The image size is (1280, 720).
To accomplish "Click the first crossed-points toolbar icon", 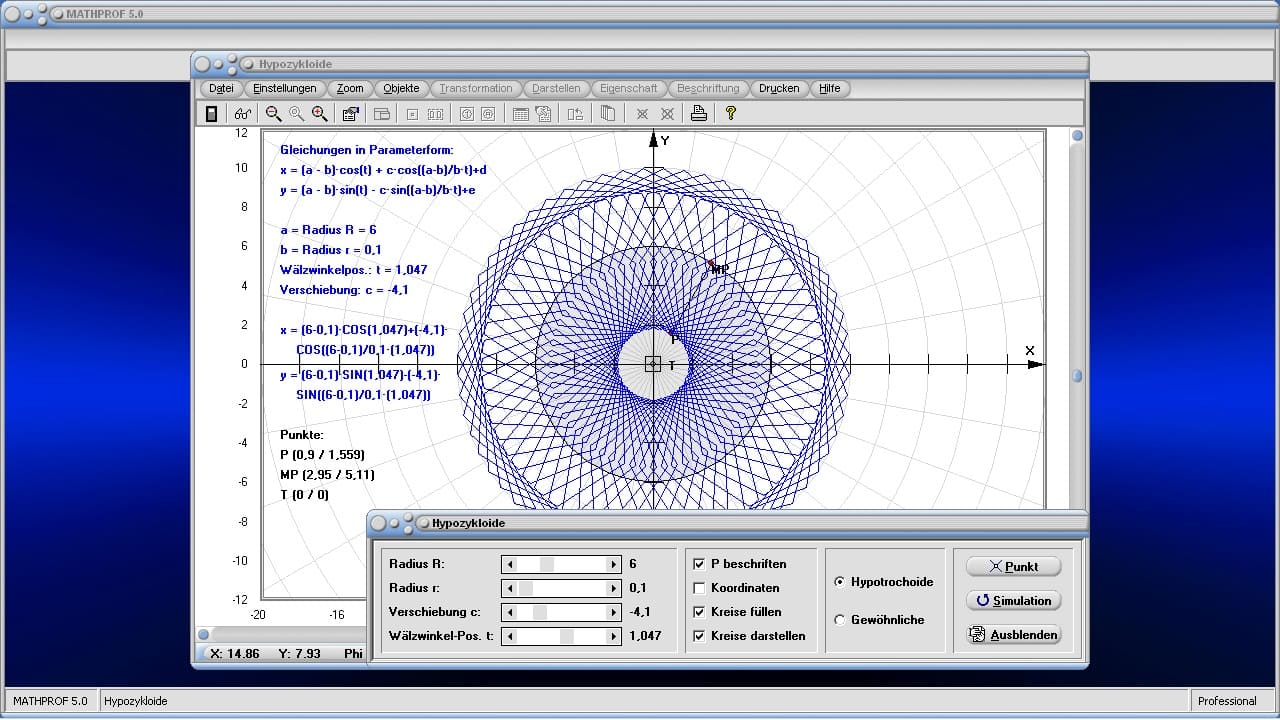I will (643, 114).
